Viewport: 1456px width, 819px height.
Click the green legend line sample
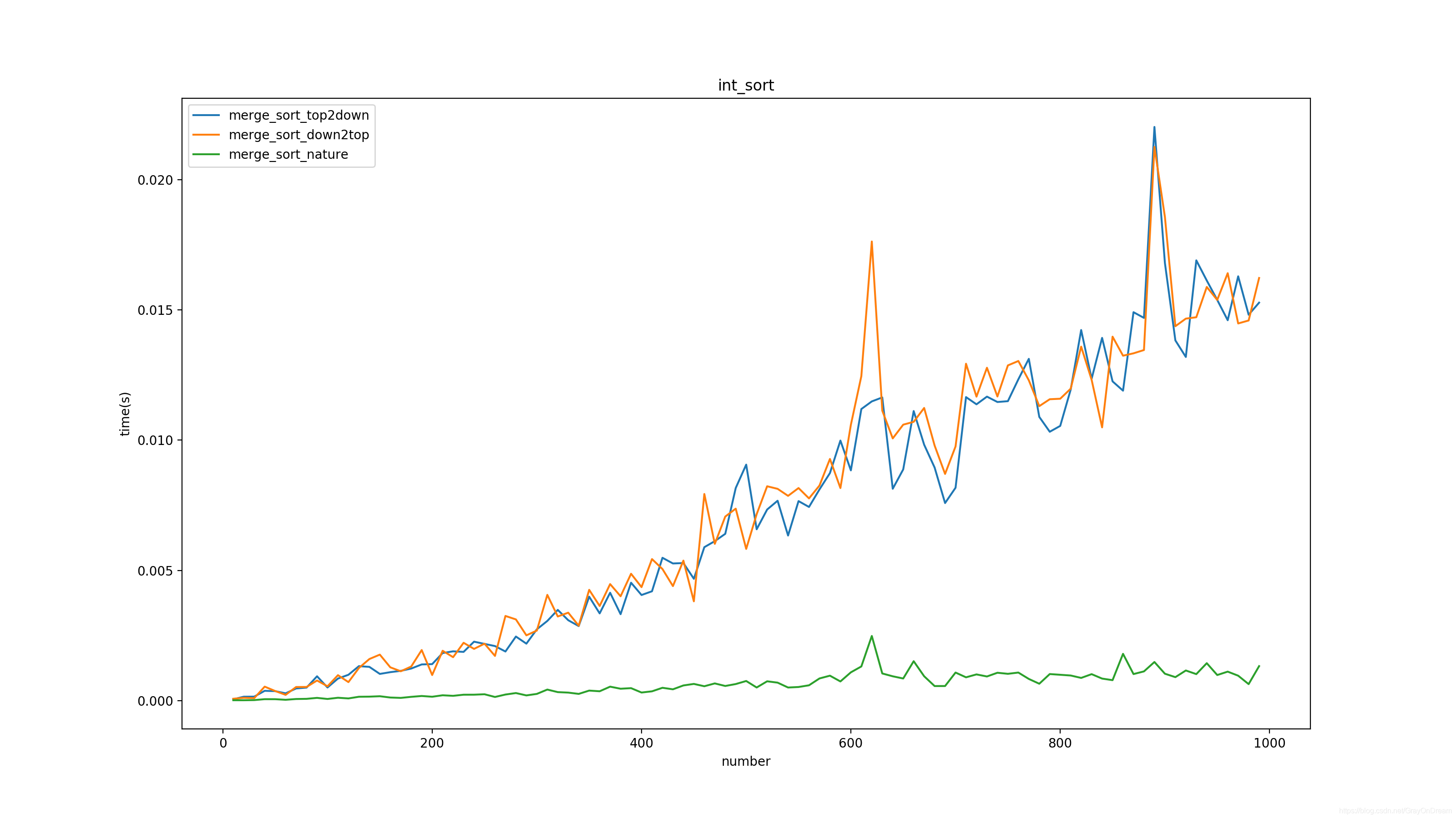point(206,154)
